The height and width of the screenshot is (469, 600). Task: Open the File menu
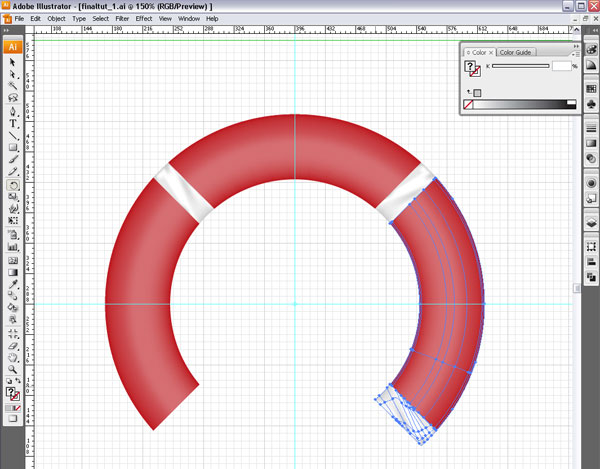pos(19,18)
